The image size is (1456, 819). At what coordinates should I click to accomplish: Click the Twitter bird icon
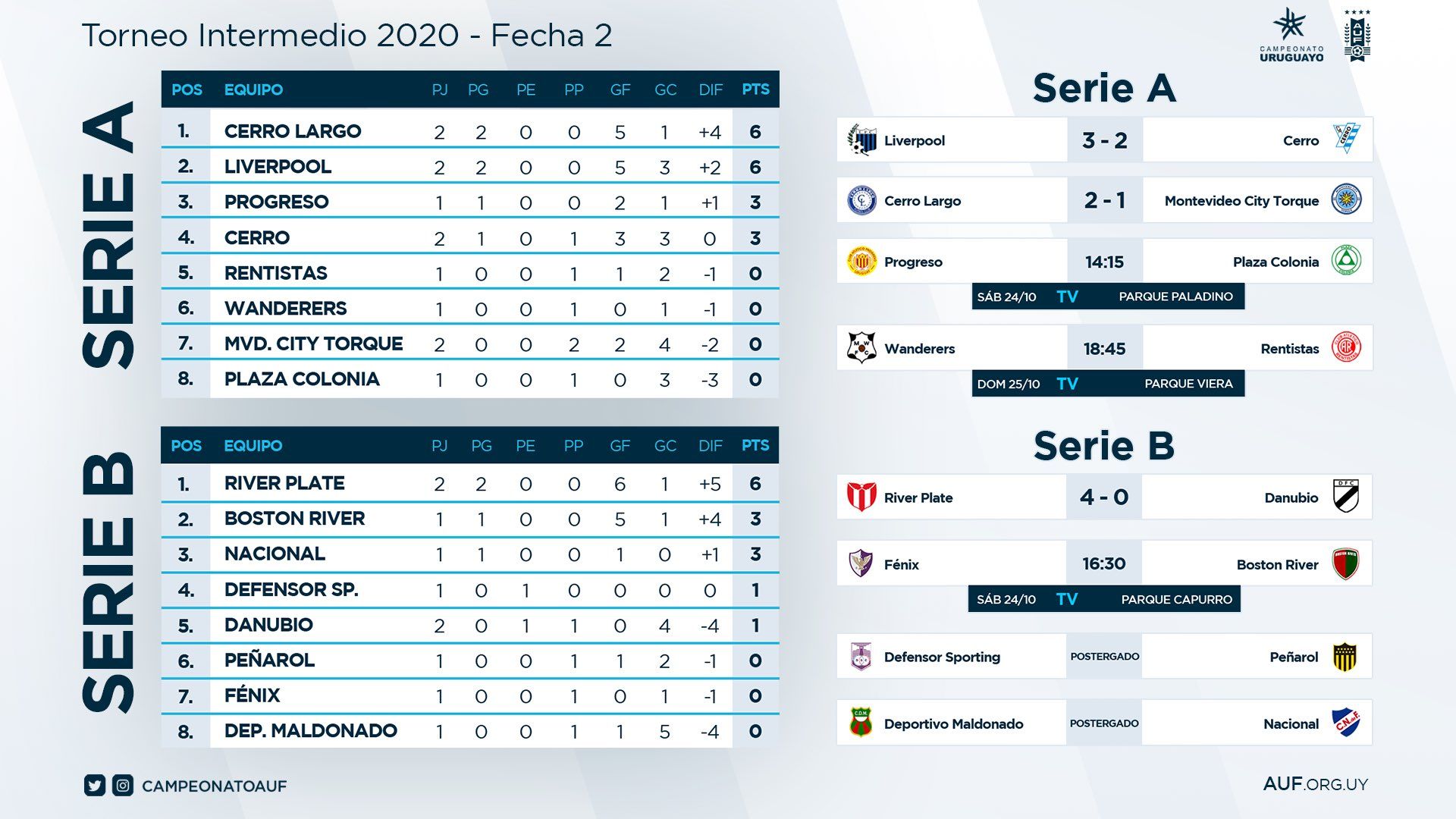point(95,786)
